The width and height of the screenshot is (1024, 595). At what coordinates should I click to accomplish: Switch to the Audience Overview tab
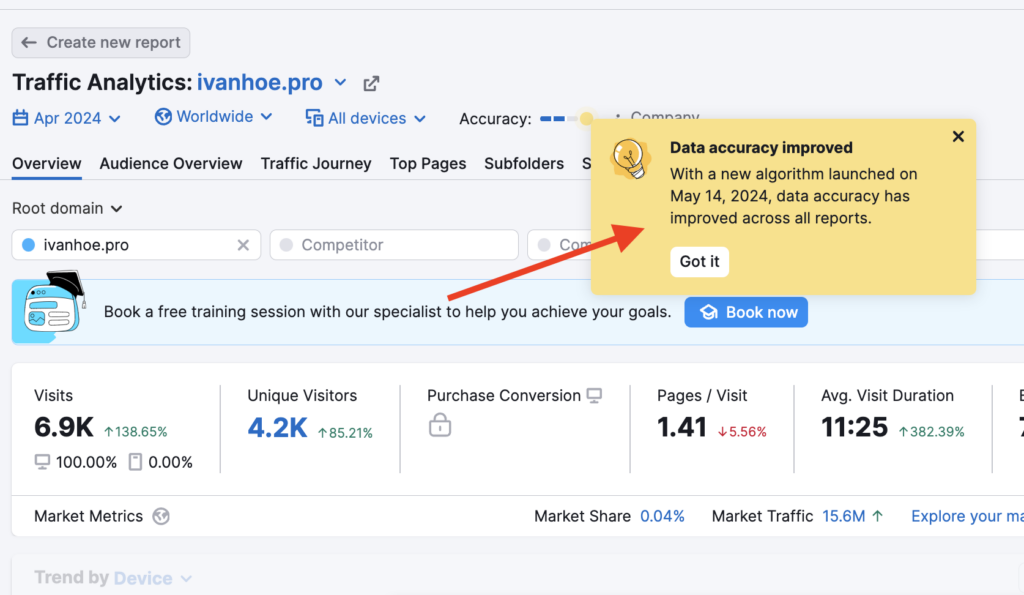[x=171, y=163]
